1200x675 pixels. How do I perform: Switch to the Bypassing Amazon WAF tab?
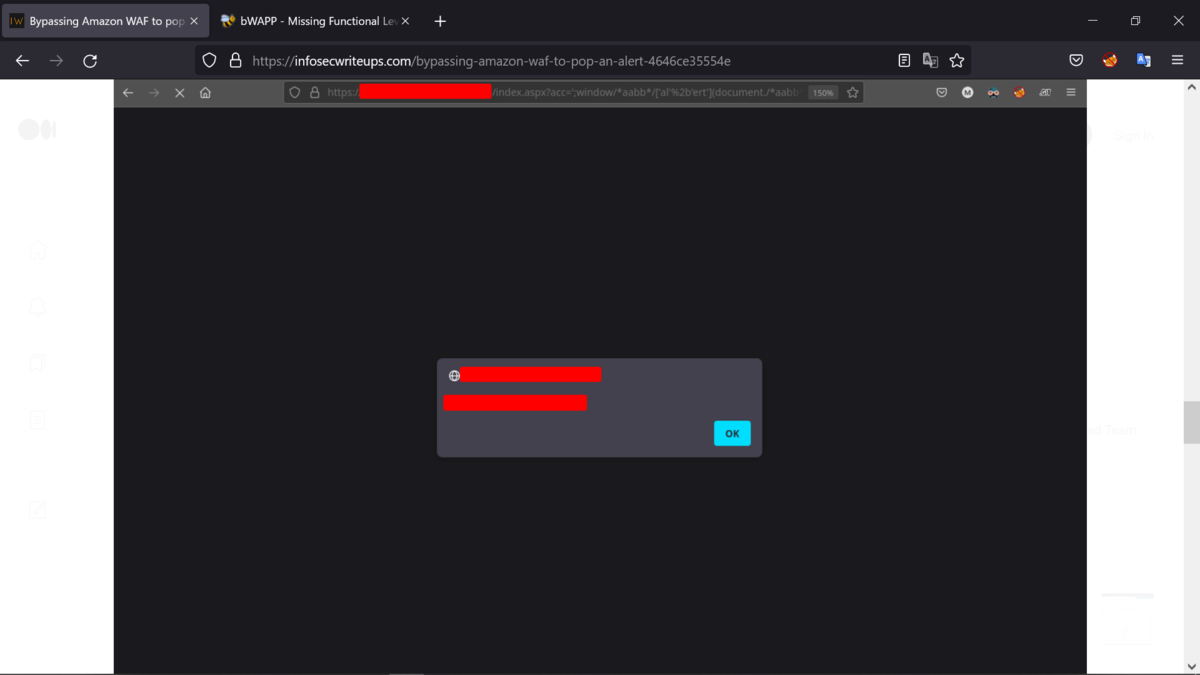(105, 21)
